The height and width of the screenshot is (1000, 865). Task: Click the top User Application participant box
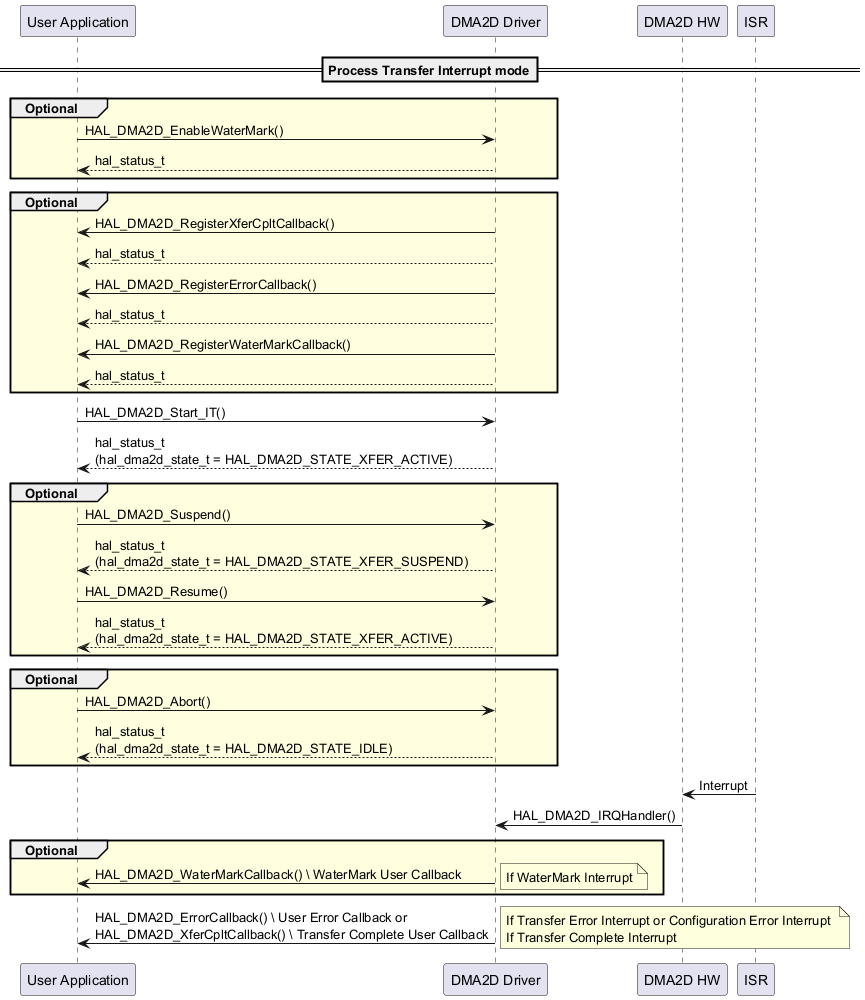77,22
